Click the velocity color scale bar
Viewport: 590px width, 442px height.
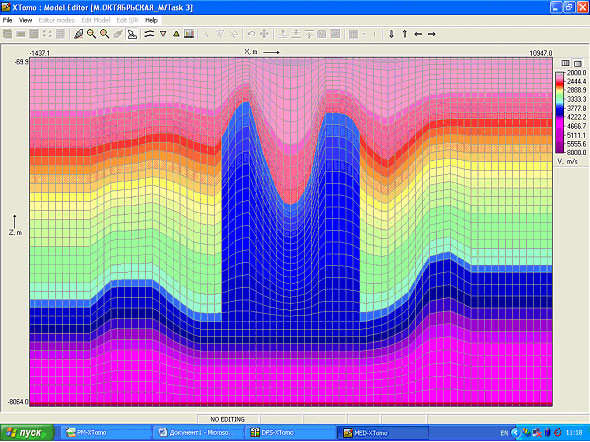pyautogui.click(x=560, y=112)
